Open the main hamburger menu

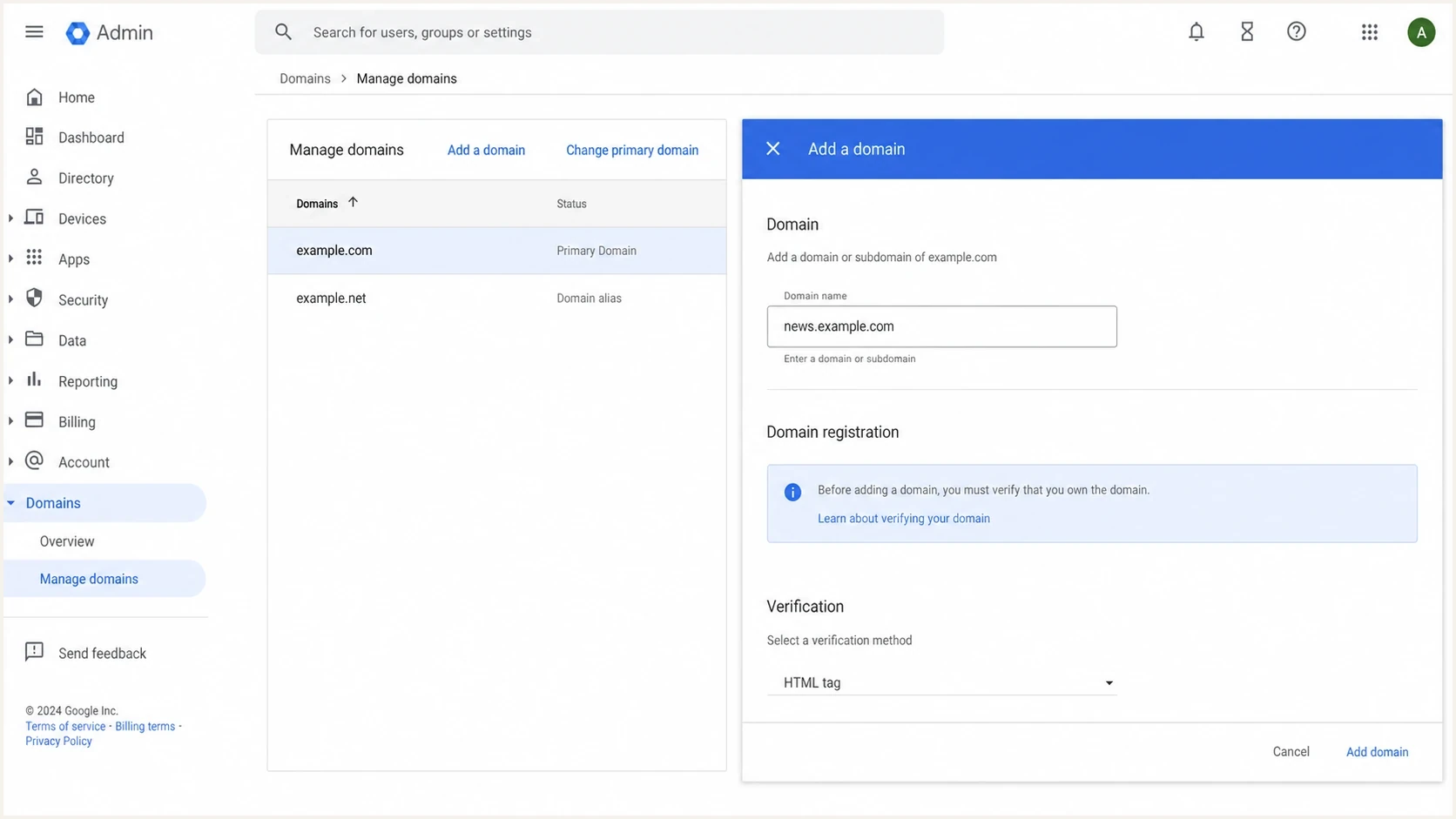[34, 32]
